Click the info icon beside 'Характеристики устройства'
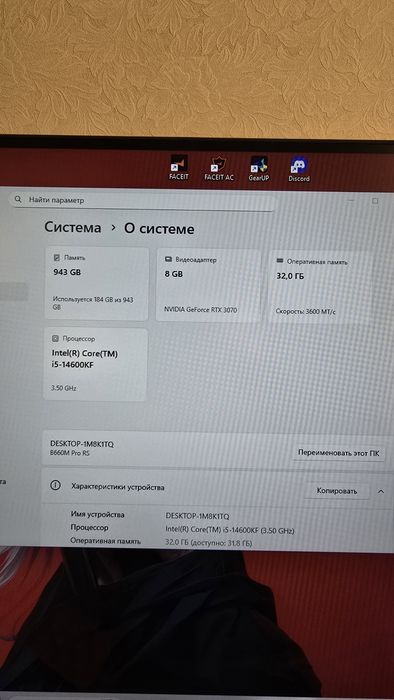This screenshot has width=394, height=700. point(55,486)
